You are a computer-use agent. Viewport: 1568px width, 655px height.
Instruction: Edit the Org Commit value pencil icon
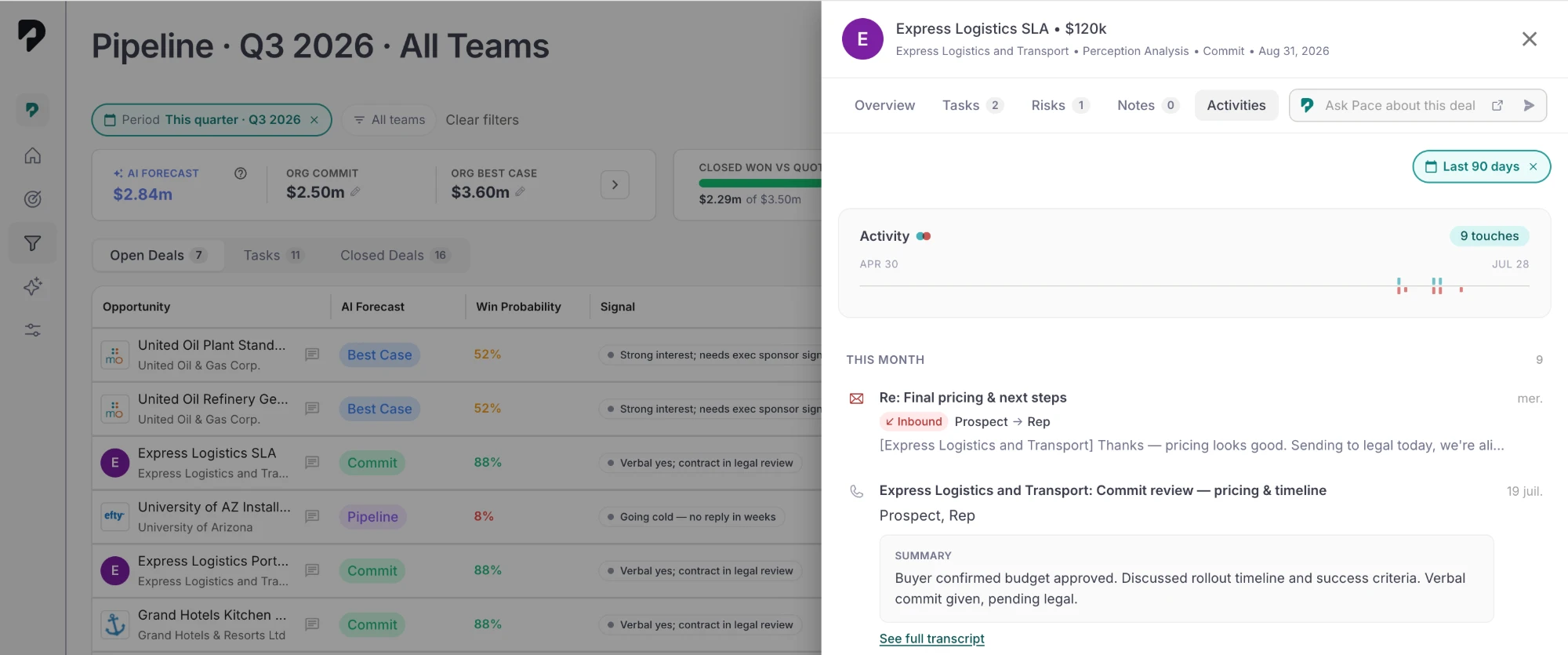[x=355, y=192]
